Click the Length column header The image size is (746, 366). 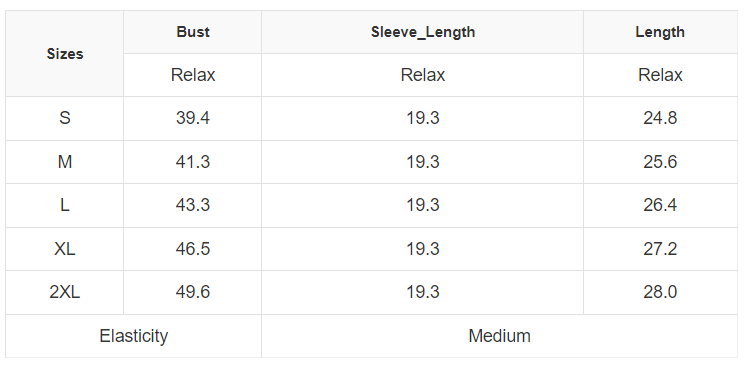pos(660,32)
